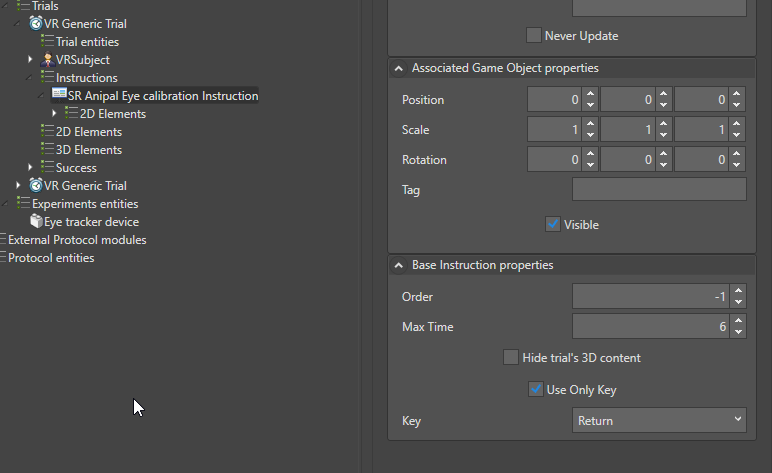Click the Order value field
Image resolution: width=772 pixels, height=473 pixels.
651,296
